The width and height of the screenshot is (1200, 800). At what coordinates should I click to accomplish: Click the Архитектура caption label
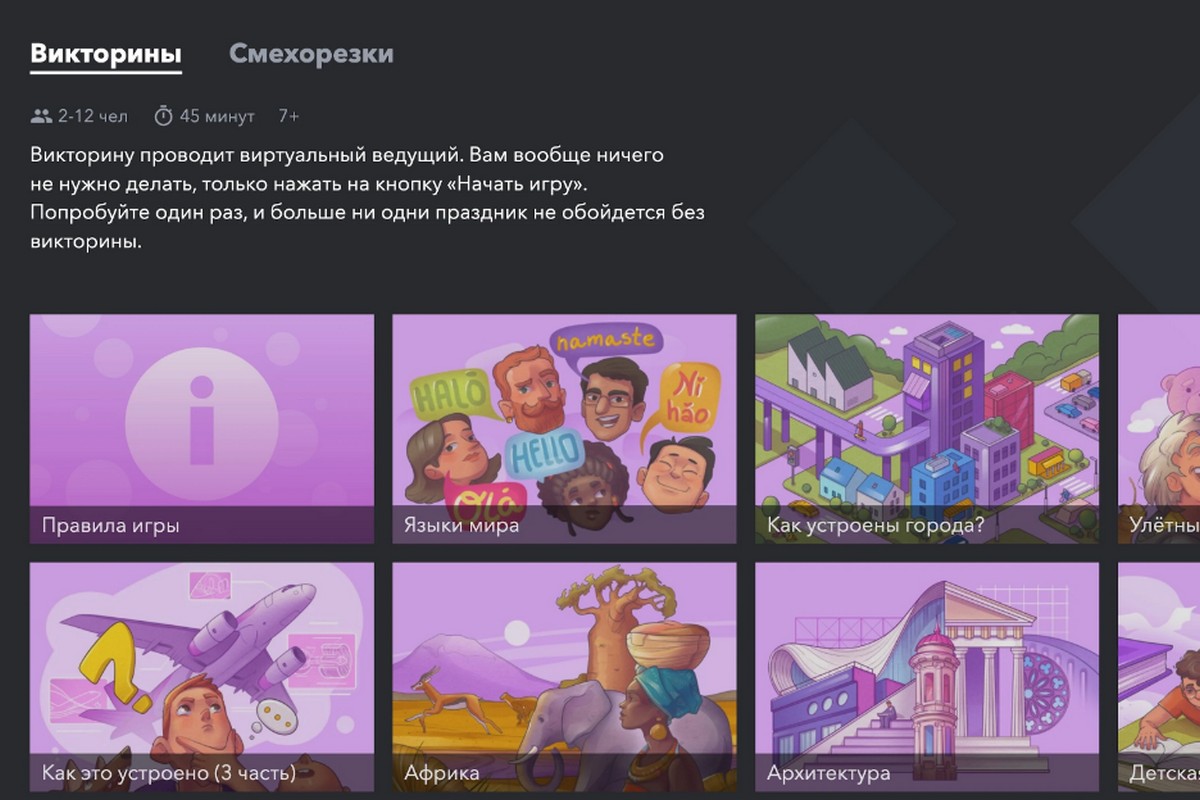(828, 773)
